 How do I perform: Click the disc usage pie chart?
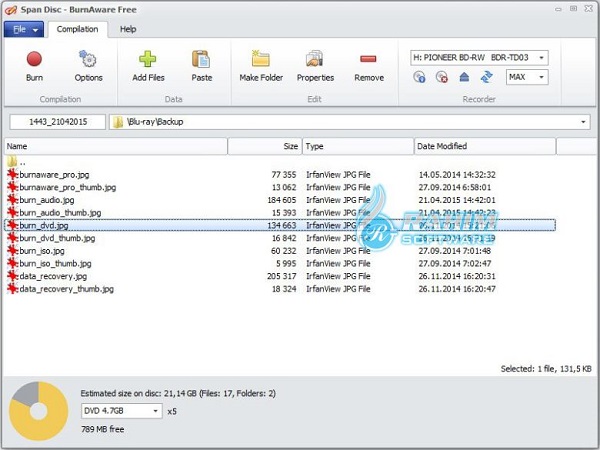pos(38,411)
